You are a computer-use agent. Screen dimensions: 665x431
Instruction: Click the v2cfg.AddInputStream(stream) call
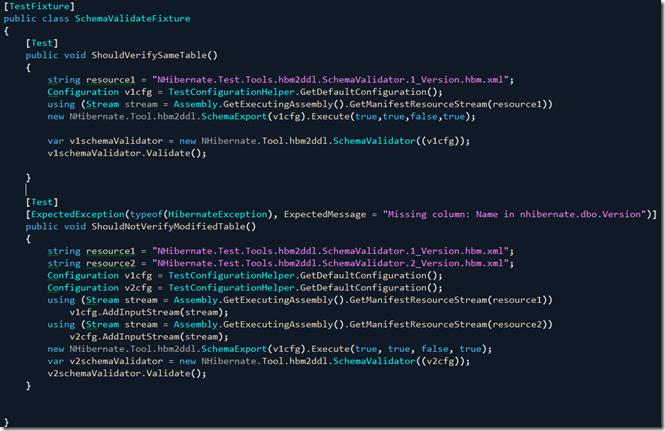[149, 337]
